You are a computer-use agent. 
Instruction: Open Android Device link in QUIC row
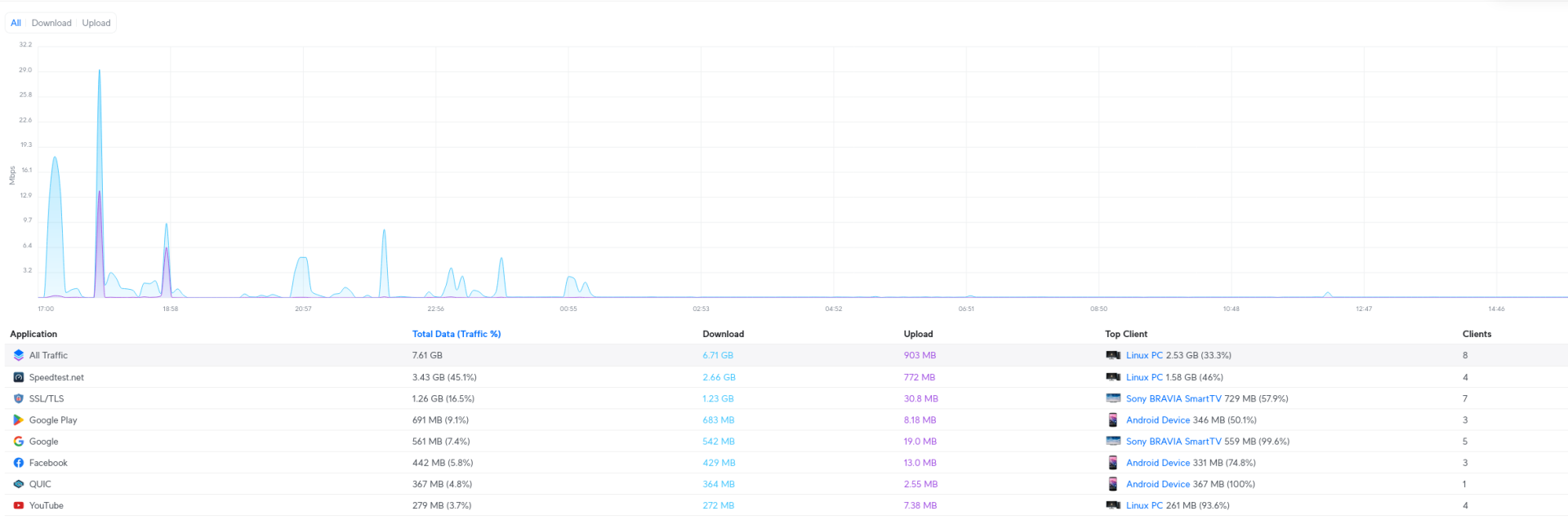(x=1157, y=484)
